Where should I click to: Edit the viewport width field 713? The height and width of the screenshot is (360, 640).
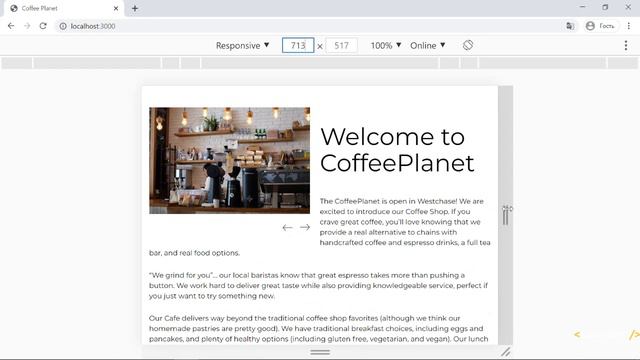pyautogui.click(x=298, y=45)
